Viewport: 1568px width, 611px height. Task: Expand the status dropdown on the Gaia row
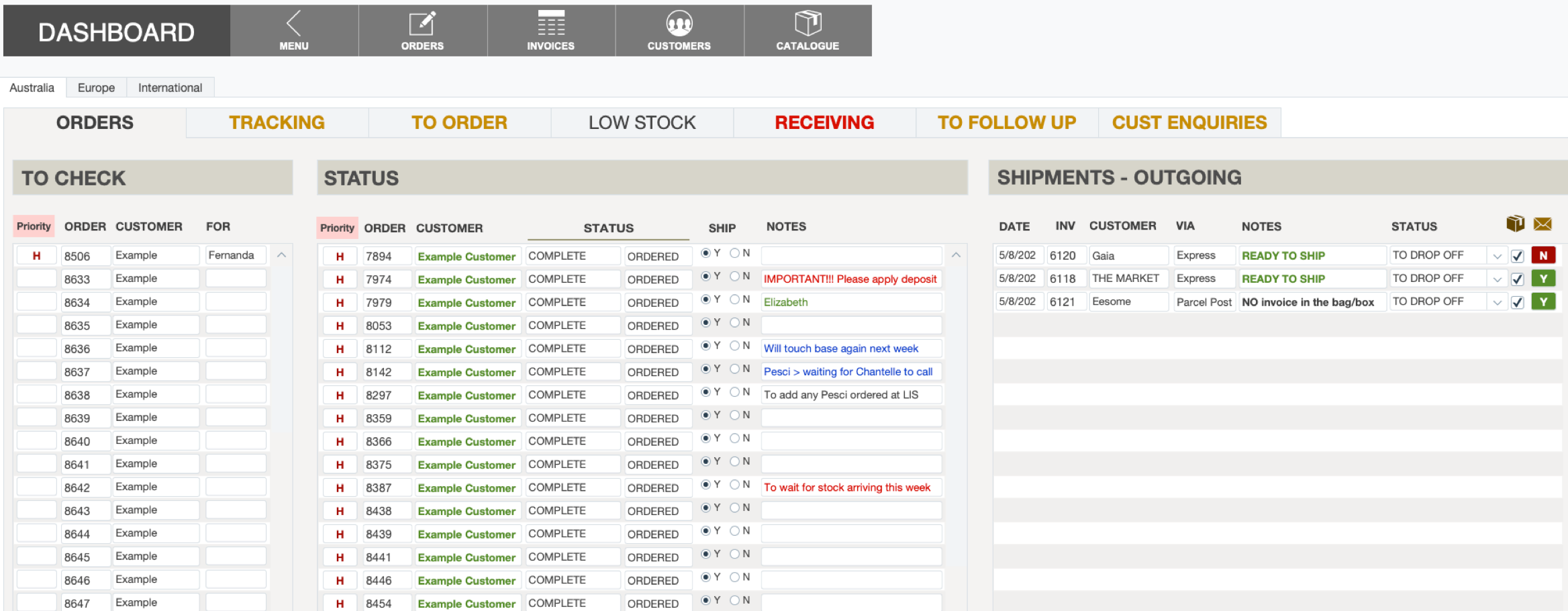[x=1498, y=255]
